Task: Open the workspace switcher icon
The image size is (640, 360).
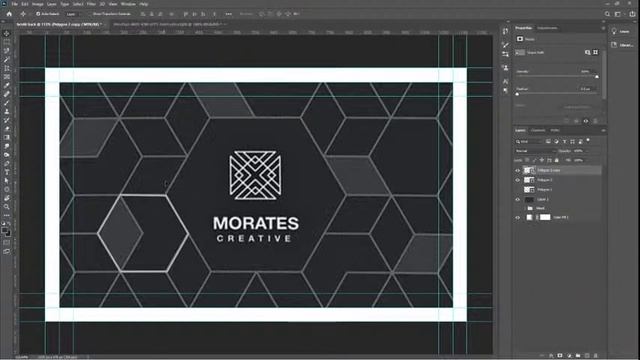Action: pos(618,14)
